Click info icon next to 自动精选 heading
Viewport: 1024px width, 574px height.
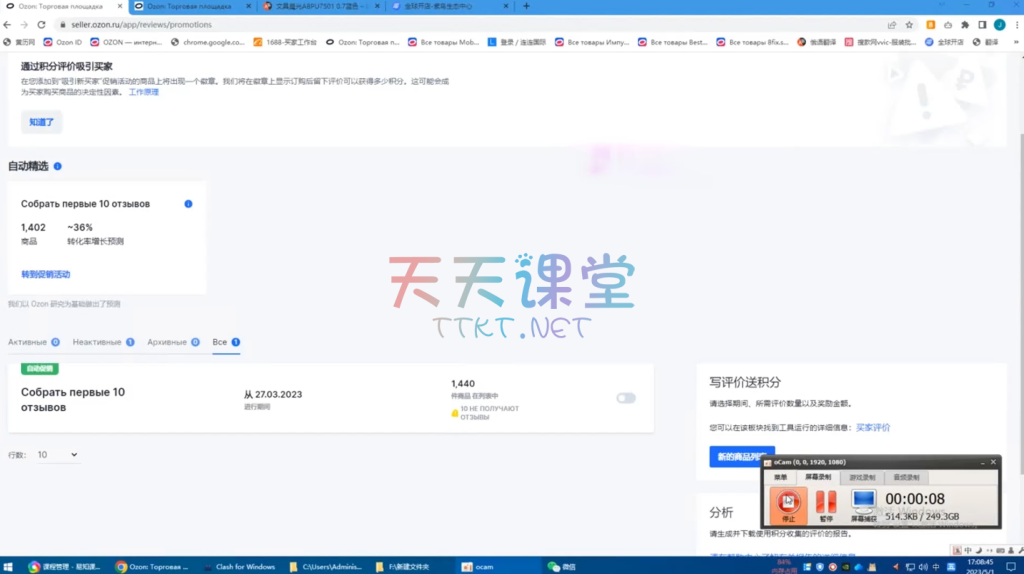57,166
